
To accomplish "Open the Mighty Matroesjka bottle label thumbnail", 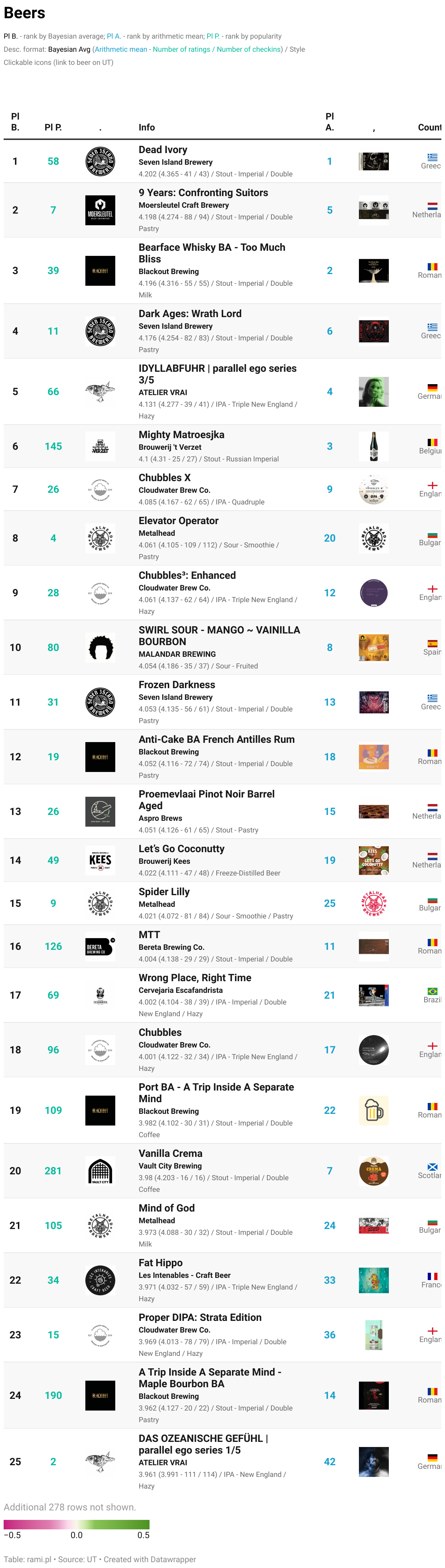I will 373,446.
